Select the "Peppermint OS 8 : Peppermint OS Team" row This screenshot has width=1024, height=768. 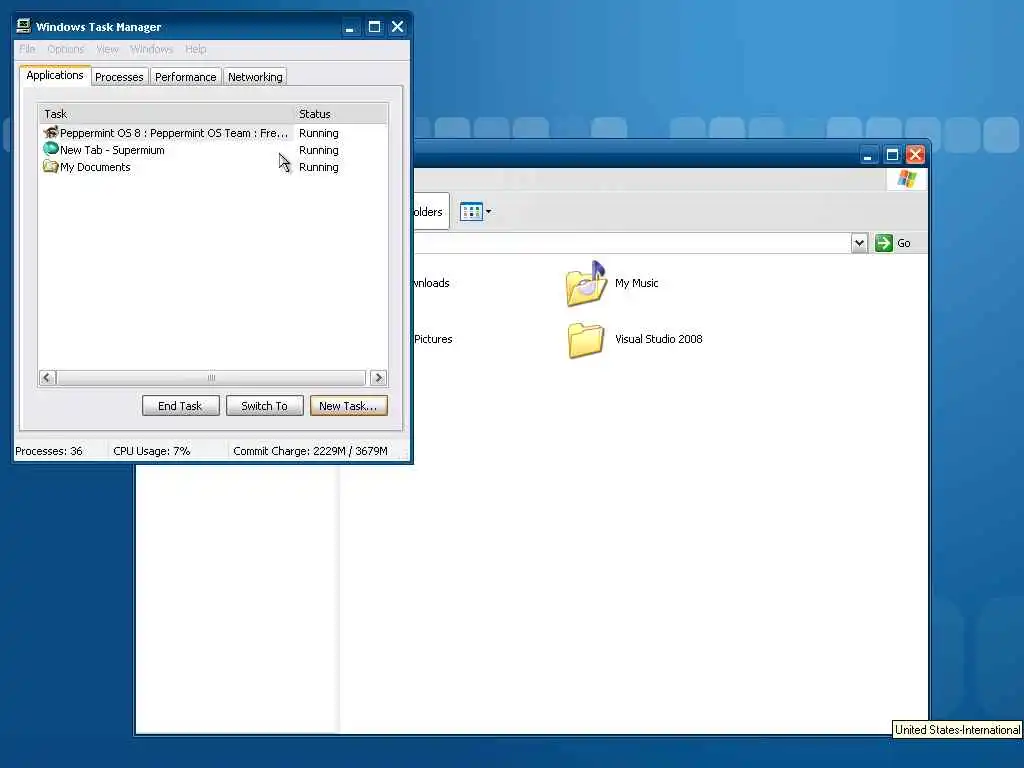pos(213,133)
